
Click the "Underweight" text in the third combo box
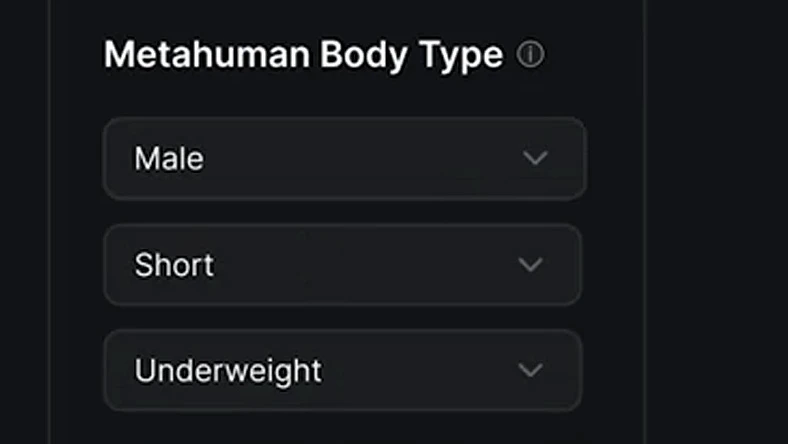(x=228, y=372)
